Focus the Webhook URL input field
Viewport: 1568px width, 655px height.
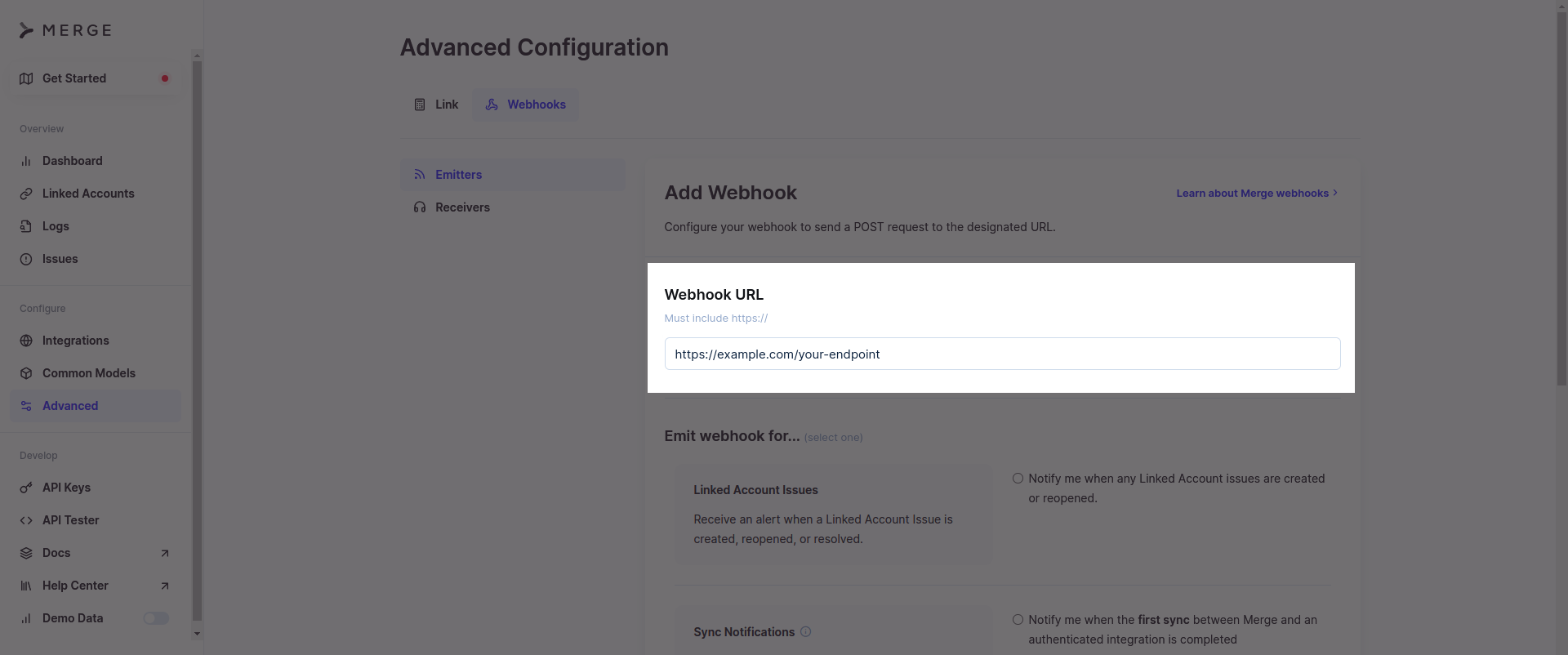[x=1002, y=354]
